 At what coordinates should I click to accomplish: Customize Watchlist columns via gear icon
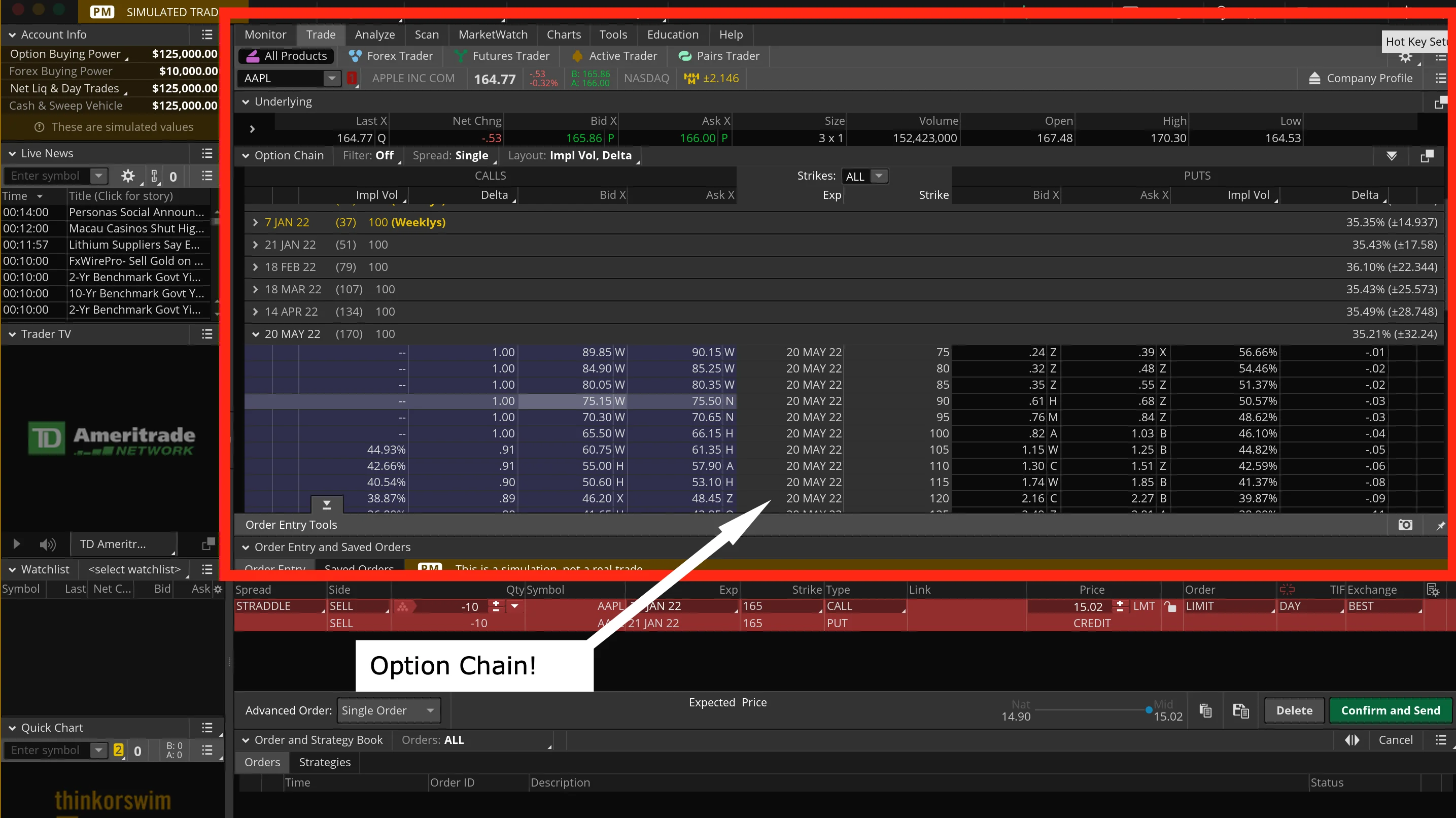click(x=218, y=589)
